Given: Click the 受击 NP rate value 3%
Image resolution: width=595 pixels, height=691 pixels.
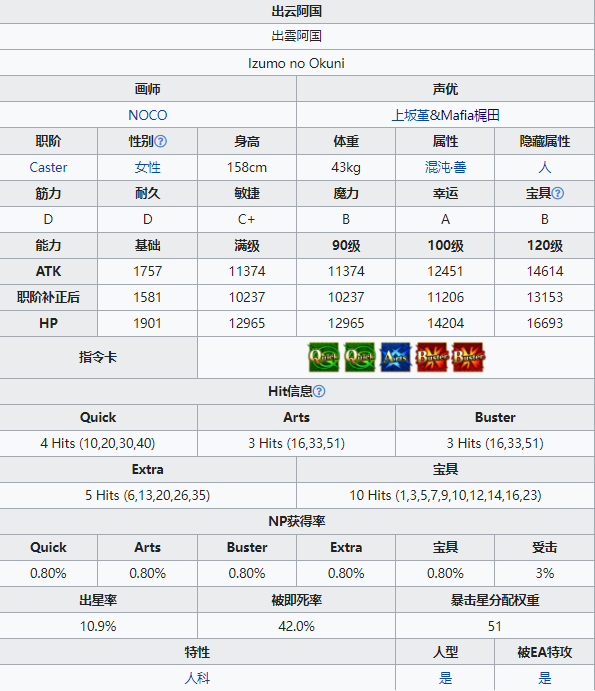Looking at the screenshot, I should pos(545,573).
